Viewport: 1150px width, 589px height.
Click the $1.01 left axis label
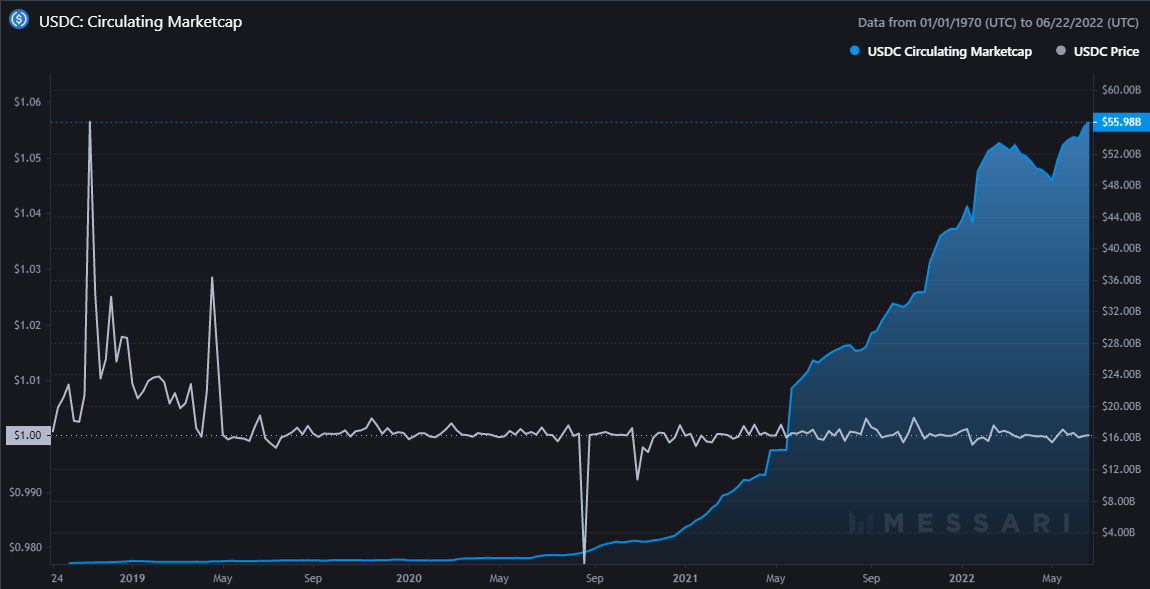(28, 380)
